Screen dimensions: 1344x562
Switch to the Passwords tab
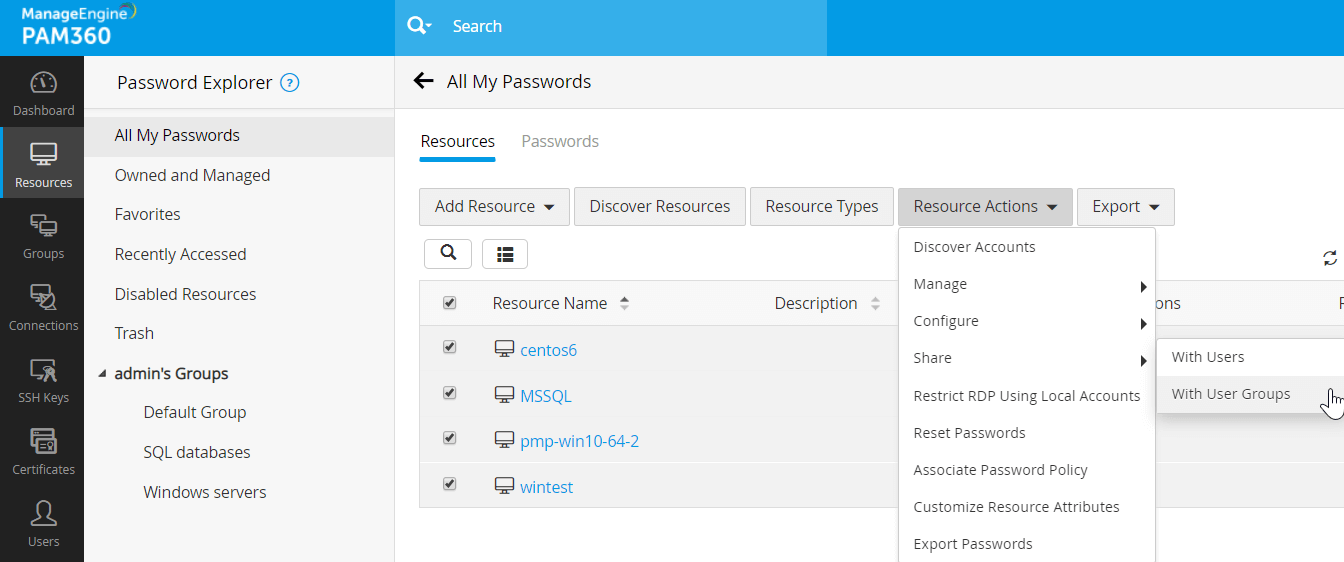pyautogui.click(x=560, y=141)
